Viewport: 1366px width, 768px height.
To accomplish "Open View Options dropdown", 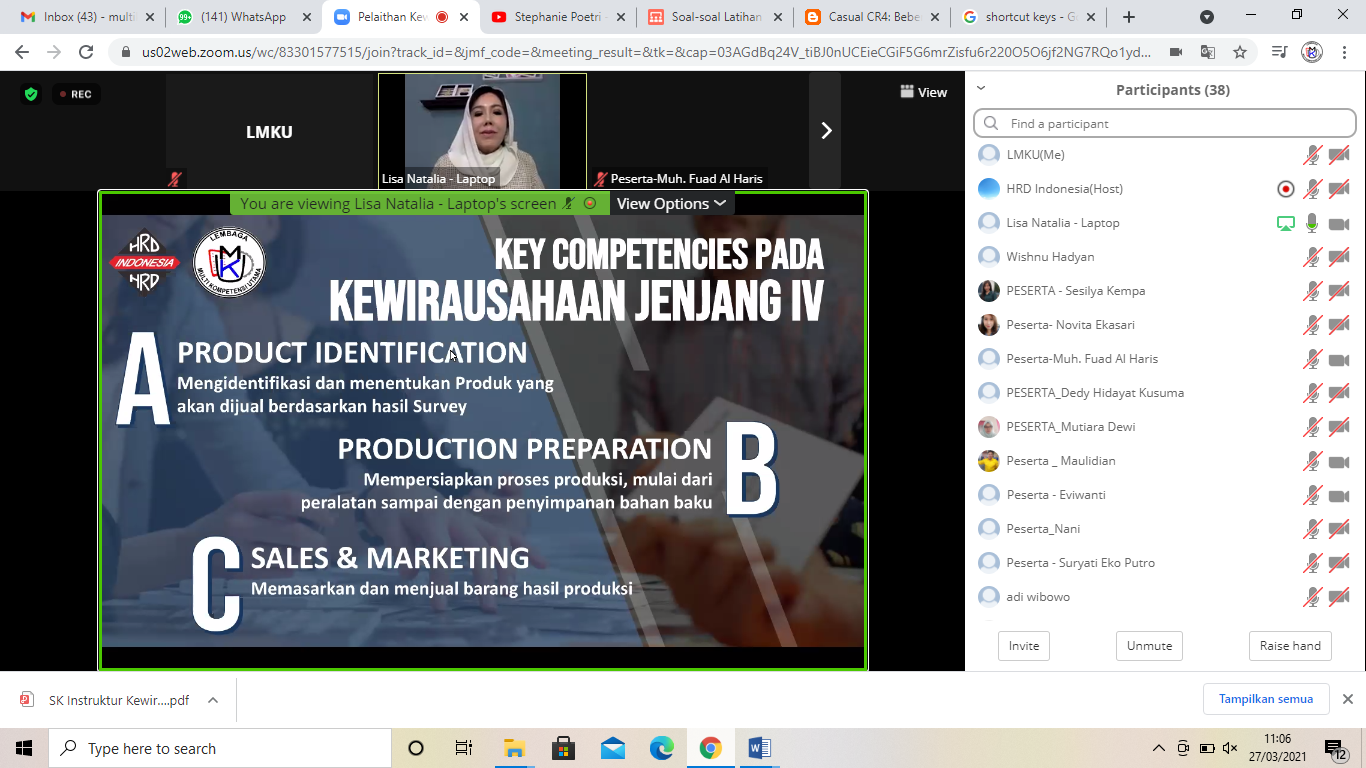I will click(x=671, y=203).
